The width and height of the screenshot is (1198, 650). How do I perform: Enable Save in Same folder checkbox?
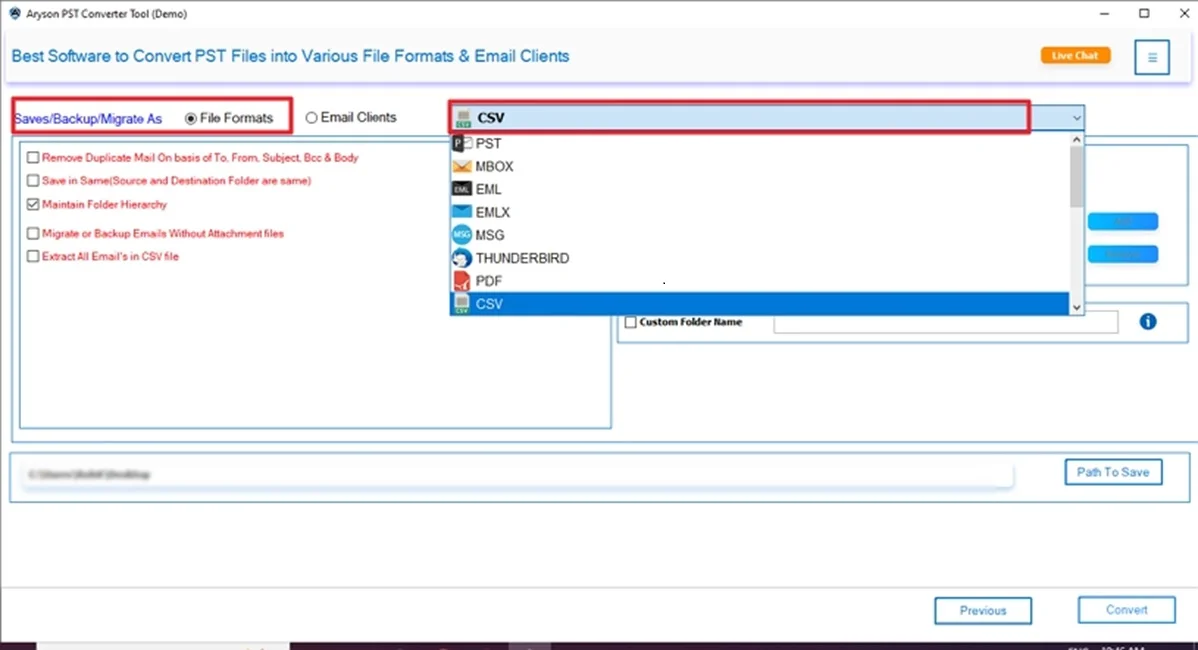click(33, 181)
